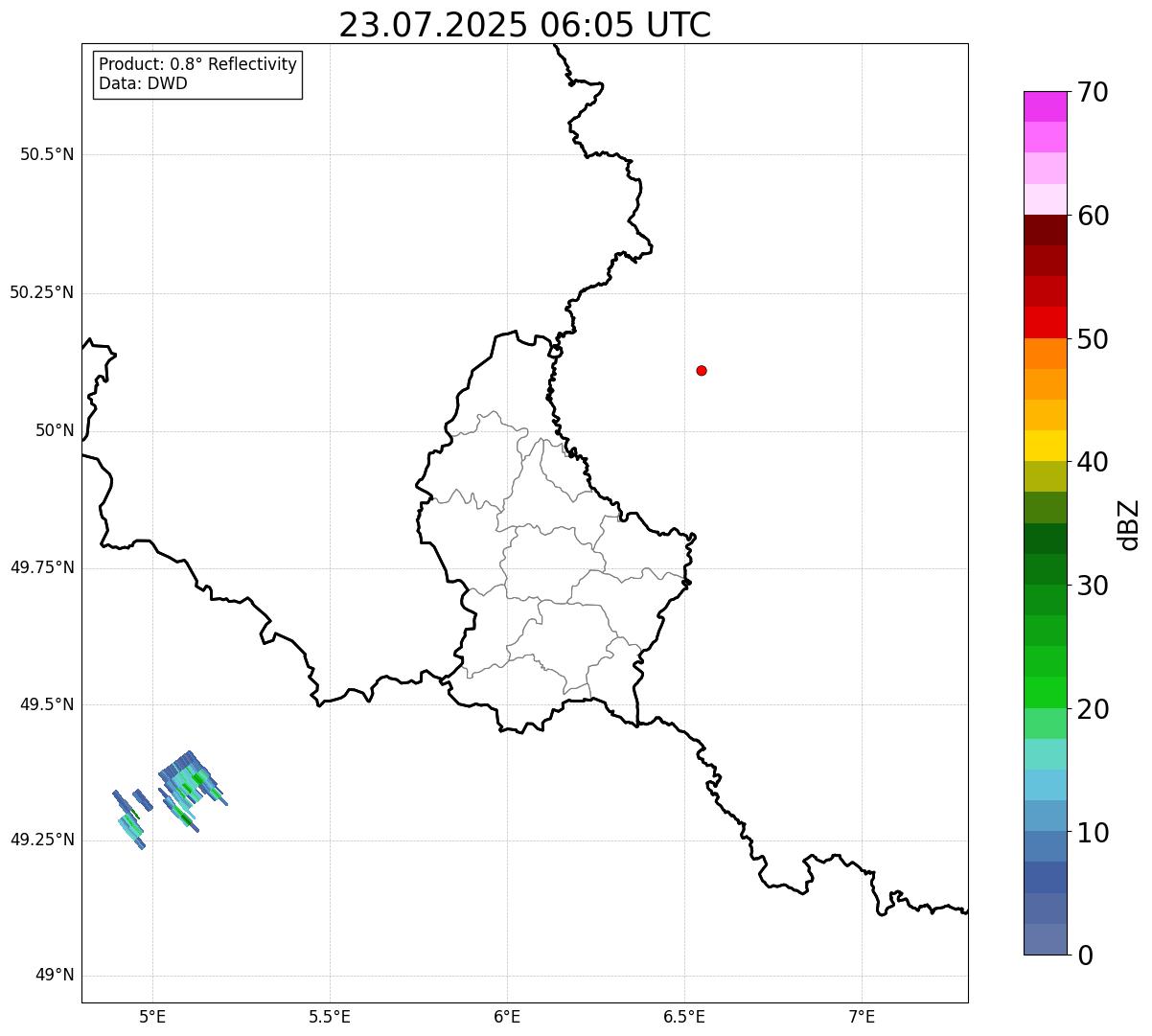Click the dBZ colorbar axis label
This screenshot has height=1036, width=1152.
click(x=1129, y=524)
